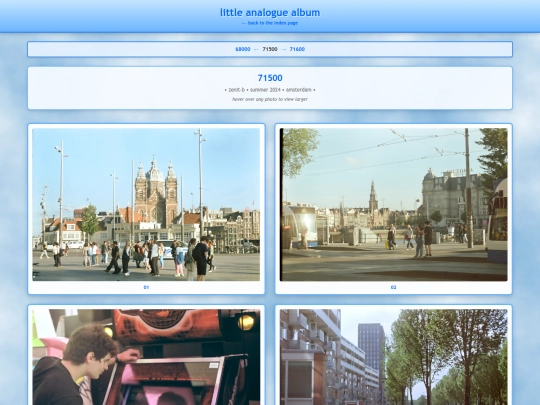Go back to the index page
This screenshot has width=540, height=405.
pyautogui.click(x=270, y=23)
